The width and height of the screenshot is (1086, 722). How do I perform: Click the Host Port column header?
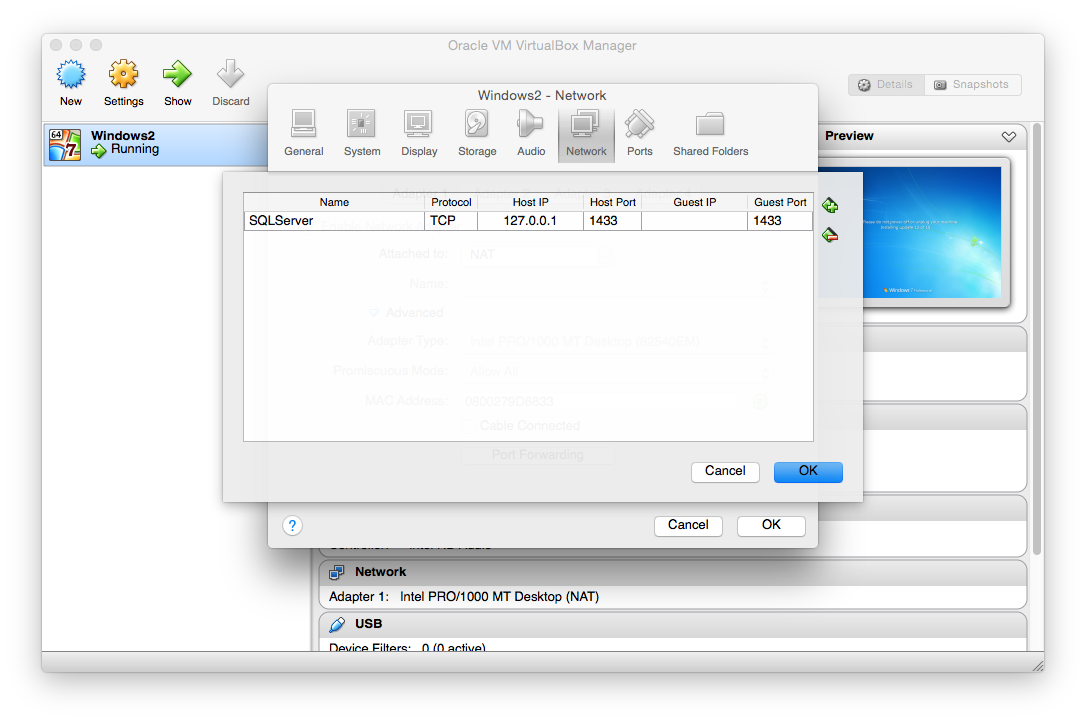point(612,202)
